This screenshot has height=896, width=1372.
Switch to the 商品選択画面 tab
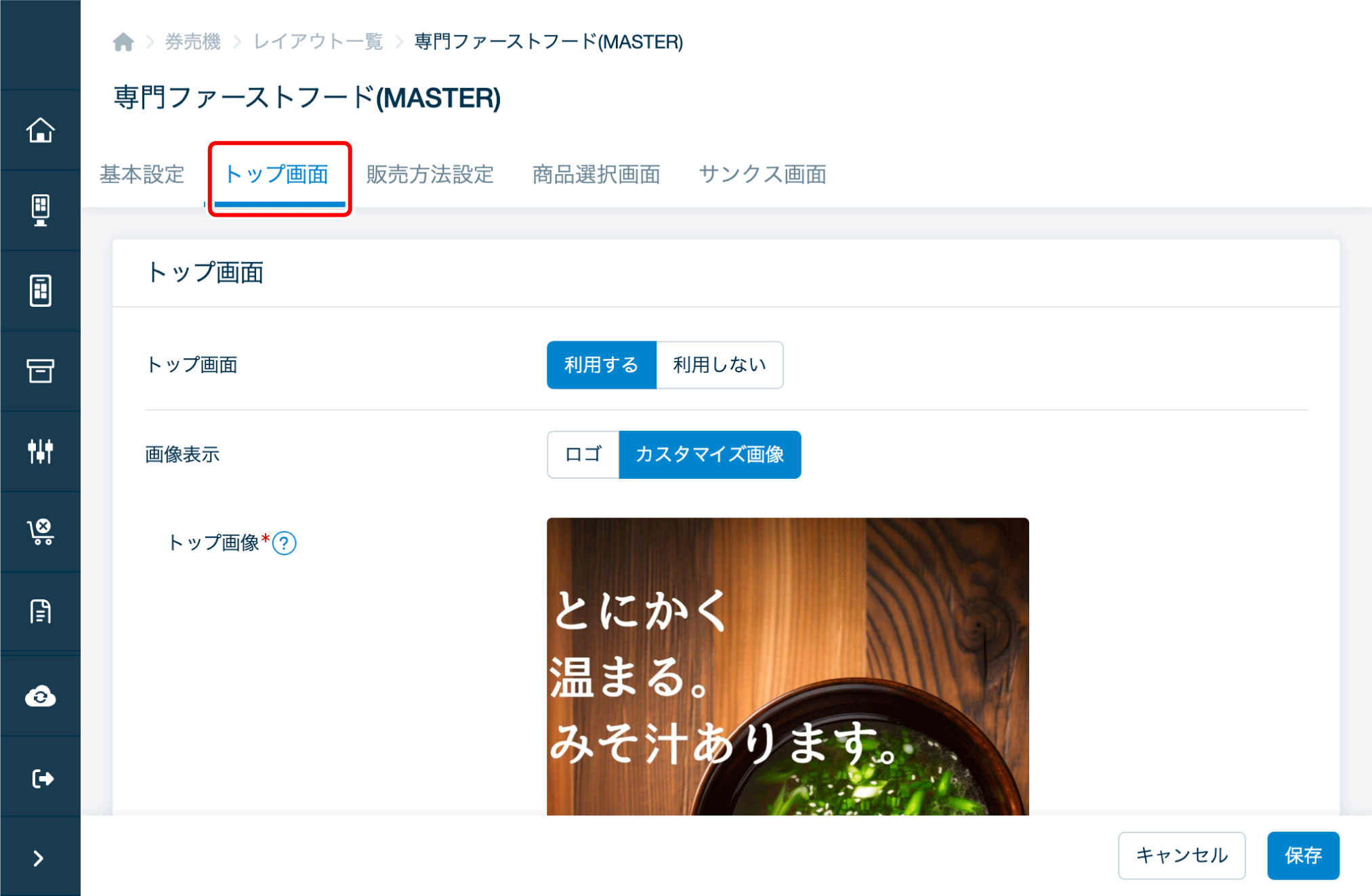tap(596, 175)
